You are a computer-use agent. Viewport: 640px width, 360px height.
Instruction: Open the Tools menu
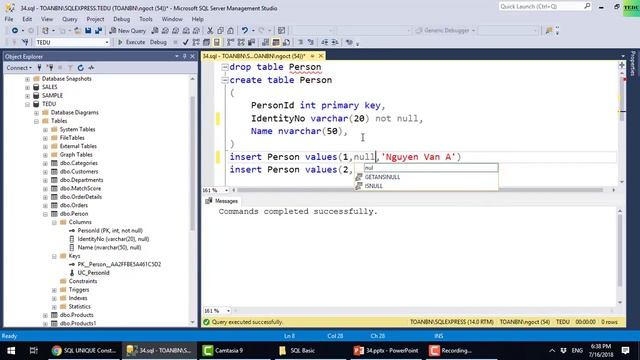tap(146, 19)
